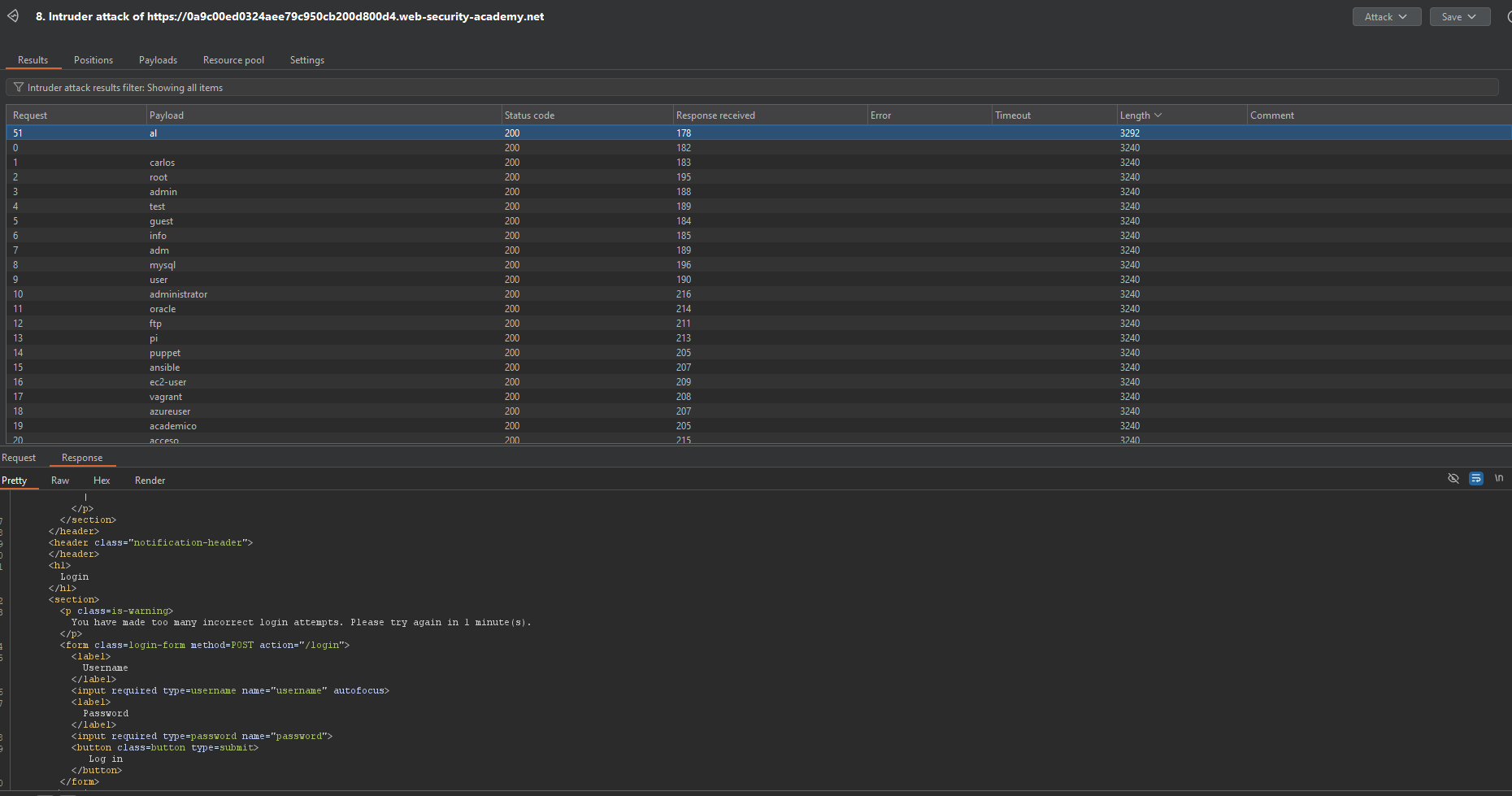Click the Status code column header
Viewport: 1512px width, 796px height.
tap(529, 115)
